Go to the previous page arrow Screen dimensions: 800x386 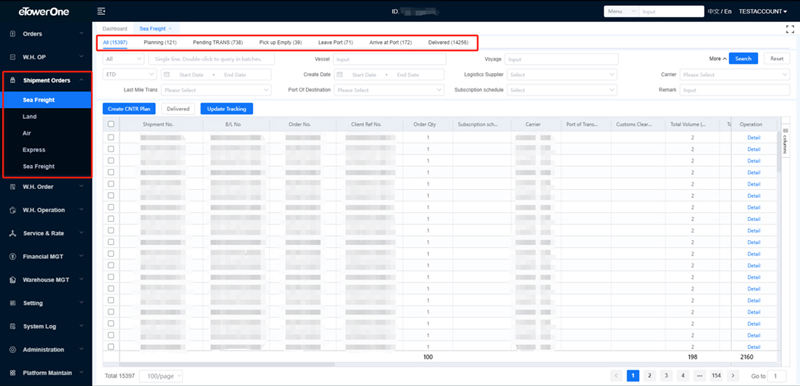coord(616,376)
